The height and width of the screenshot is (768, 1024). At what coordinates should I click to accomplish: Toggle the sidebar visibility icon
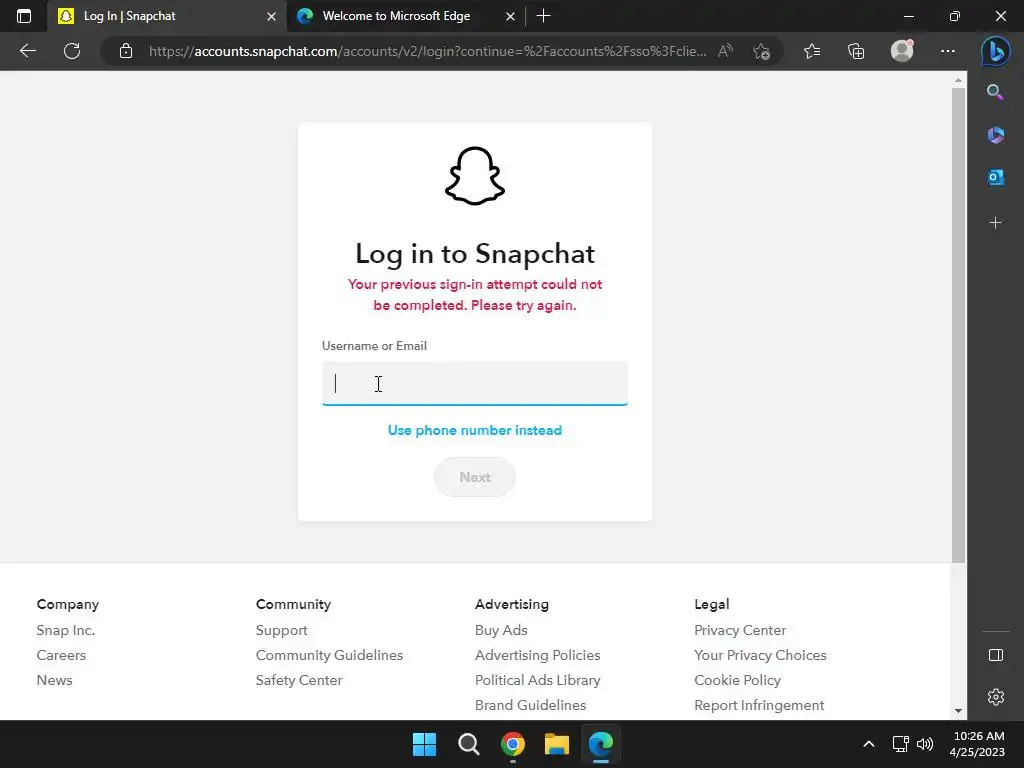tap(995, 655)
